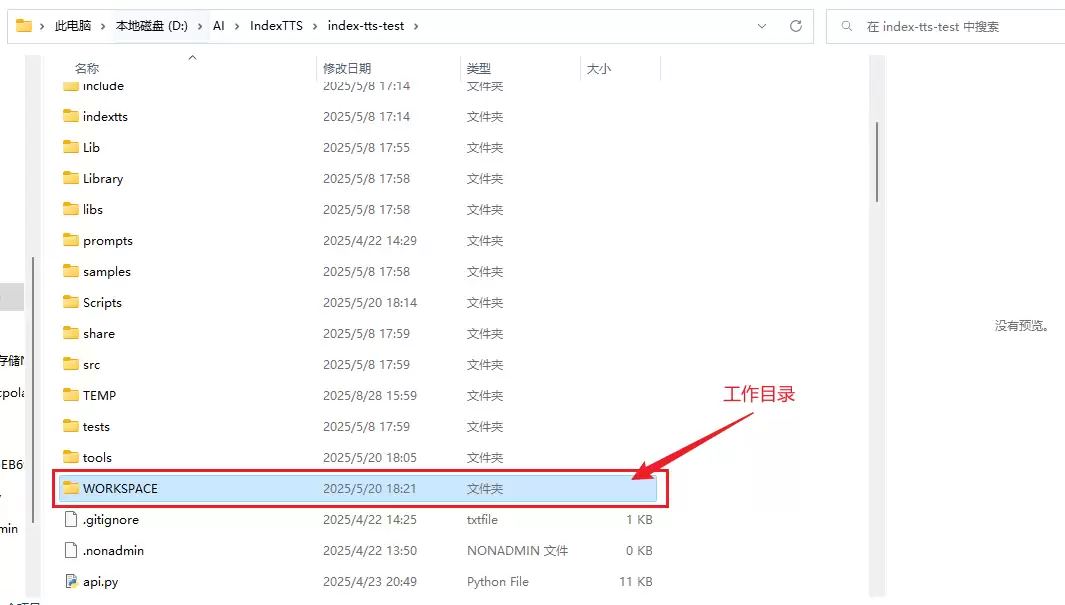Click the 'Python File' type cell
The width and height of the screenshot is (1065, 605).
click(x=497, y=582)
